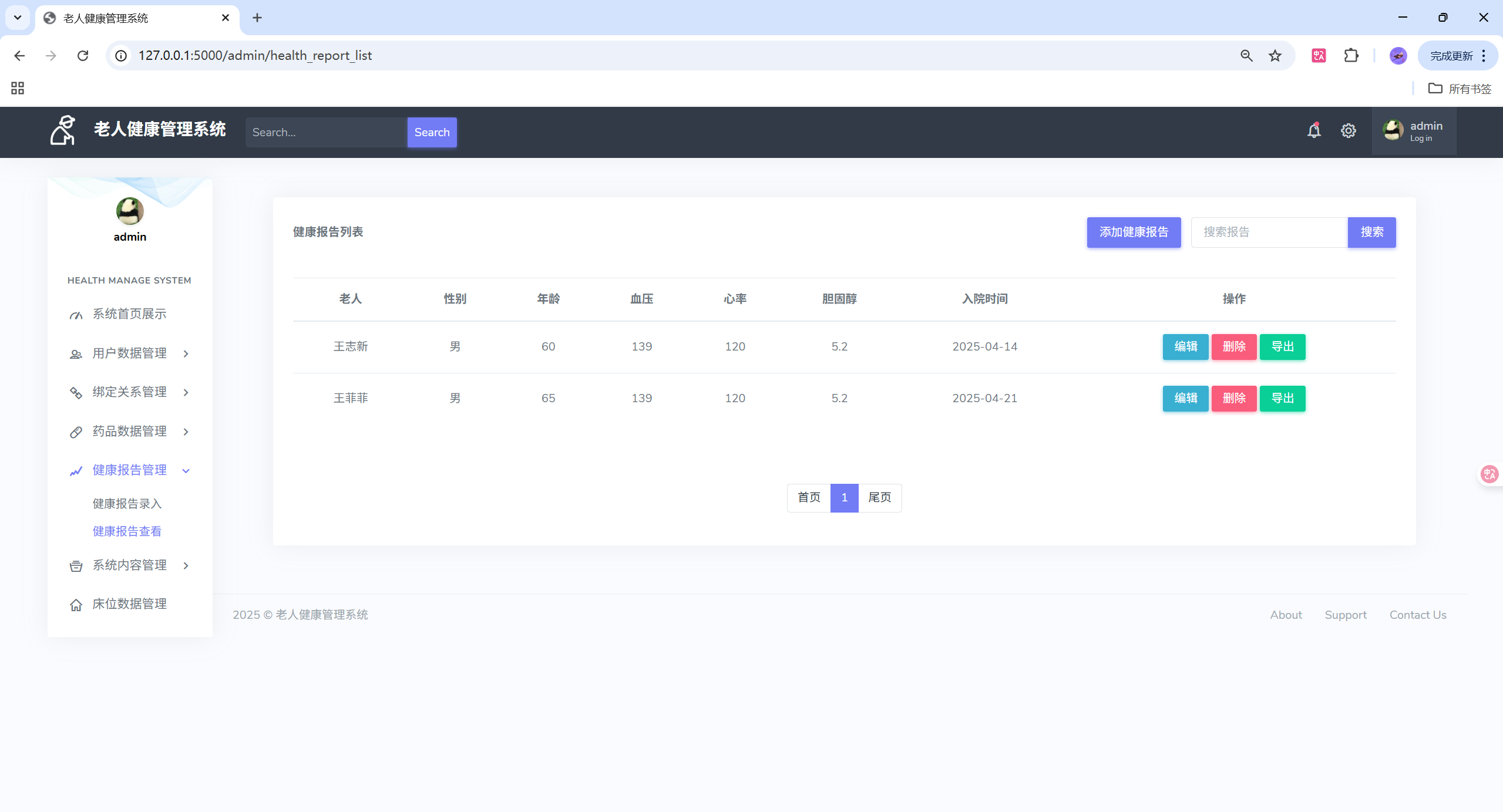The width and height of the screenshot is (1503, 812).
Task: Collapse 健康报告管理 section
Action: [130, 470]
